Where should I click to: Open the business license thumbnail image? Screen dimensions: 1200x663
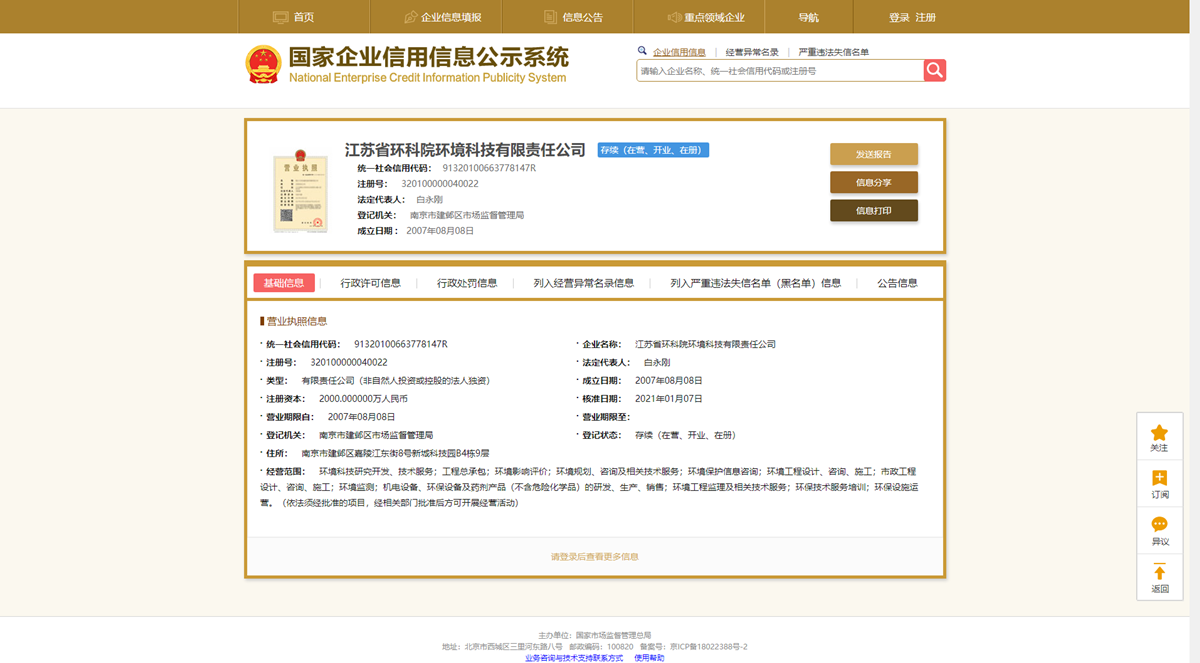(x=301, y=193)
